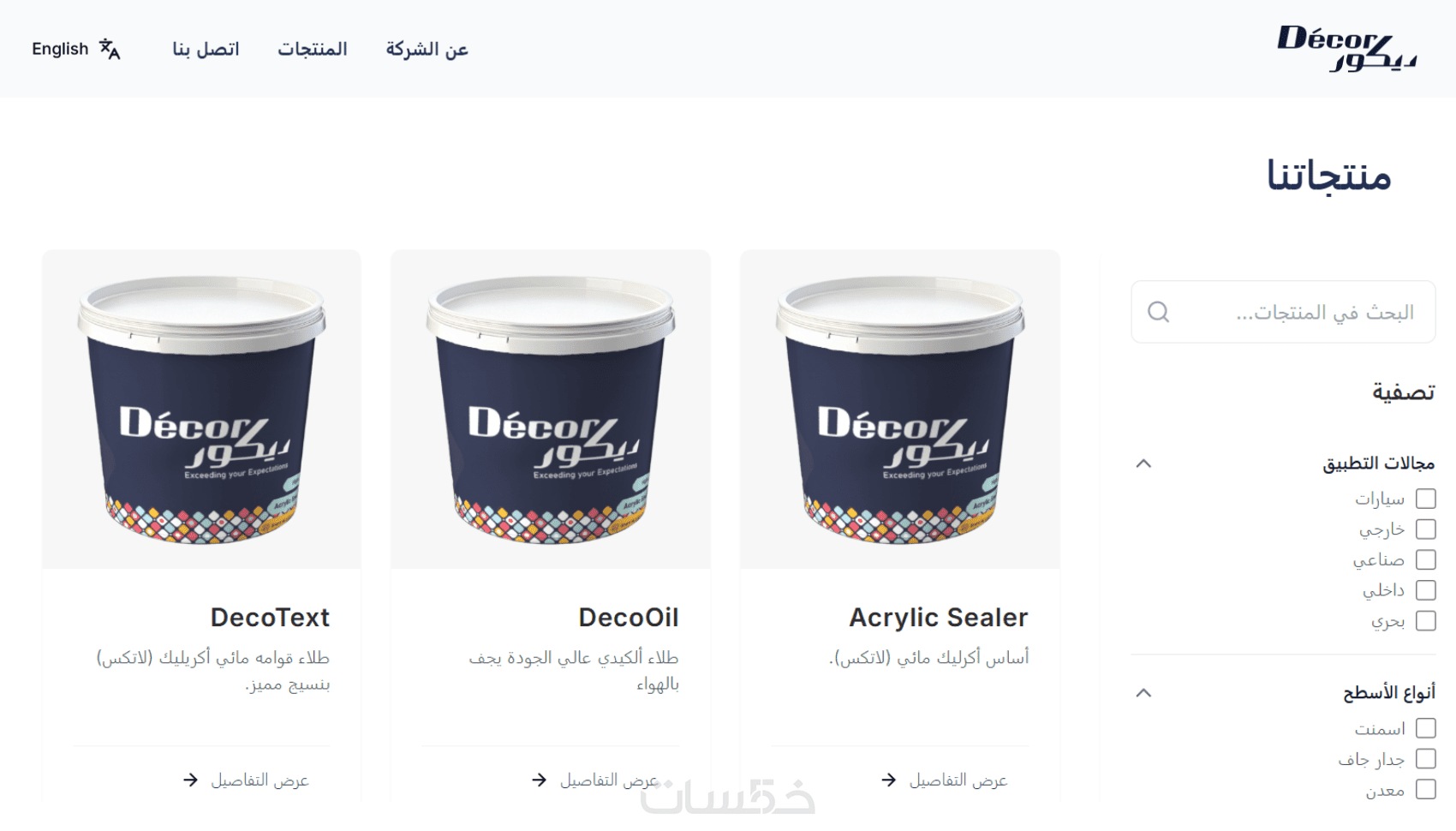Click the DecoOil product bucket image
The height and width of the screenshot is (831, 1456).
pos(551,410)
